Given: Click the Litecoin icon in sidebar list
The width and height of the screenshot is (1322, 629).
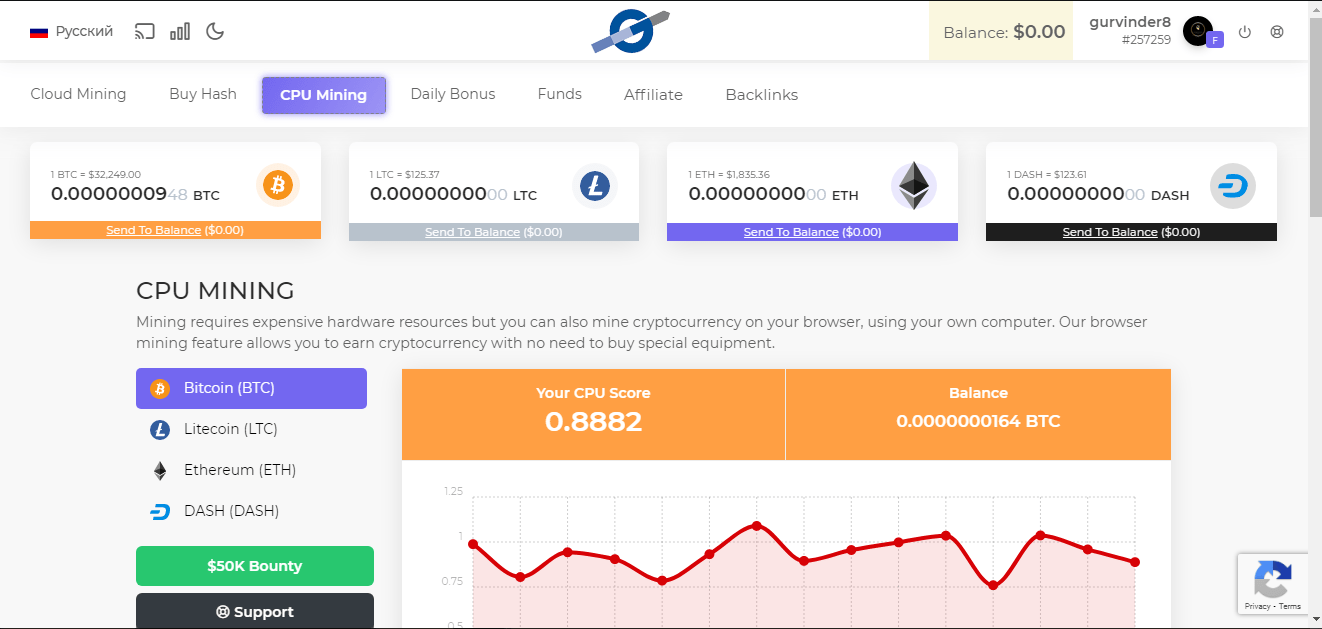Looking at the screenshot, I should coord(160,430).
